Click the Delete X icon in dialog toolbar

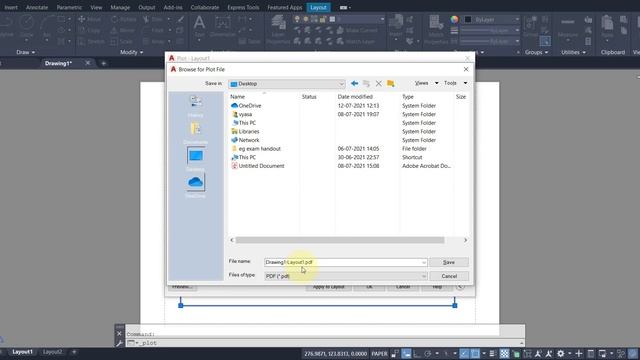point(378,83)
